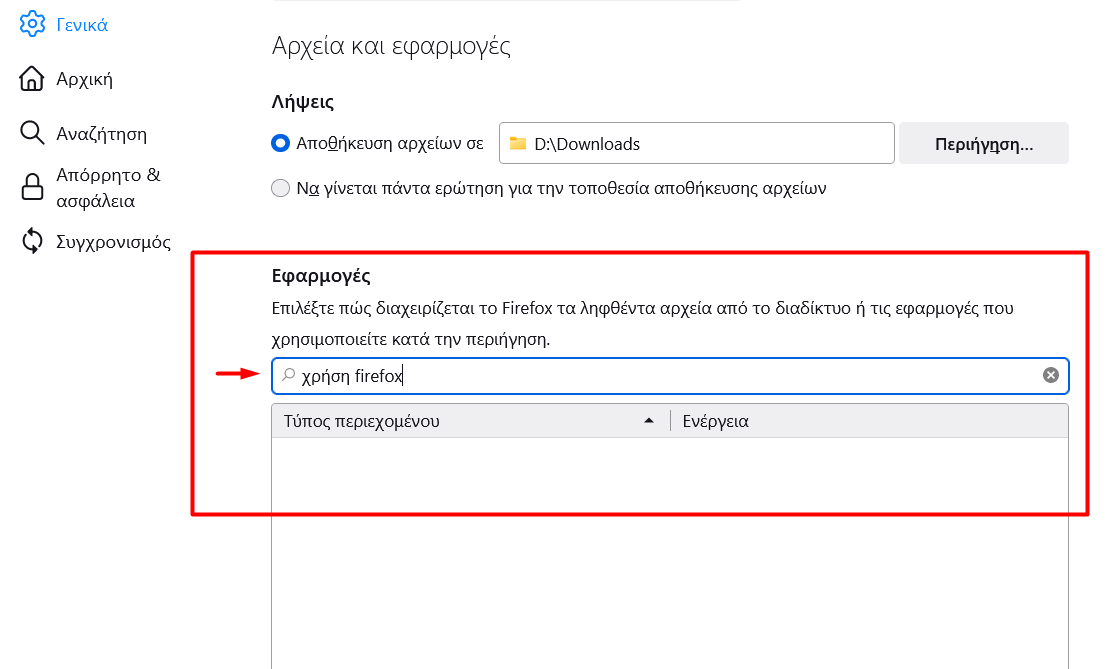Click the folder icon next to D:\Downloads
This screenshot has width=1109, height=669.
518,143
